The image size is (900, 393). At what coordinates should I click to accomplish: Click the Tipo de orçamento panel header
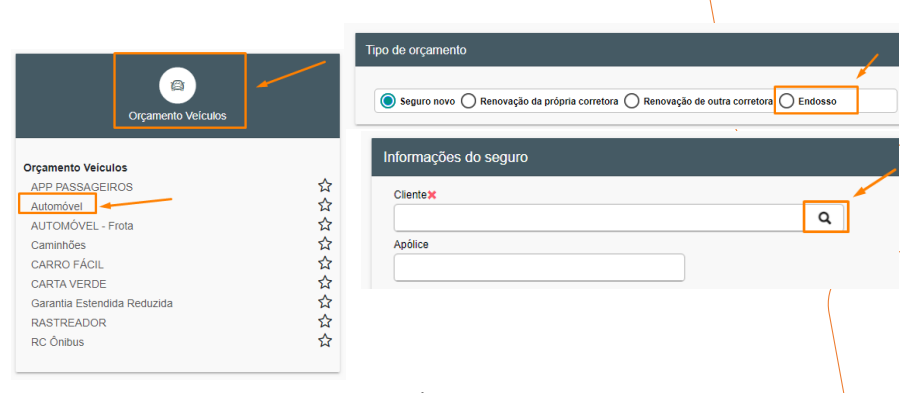coord(627,50)
